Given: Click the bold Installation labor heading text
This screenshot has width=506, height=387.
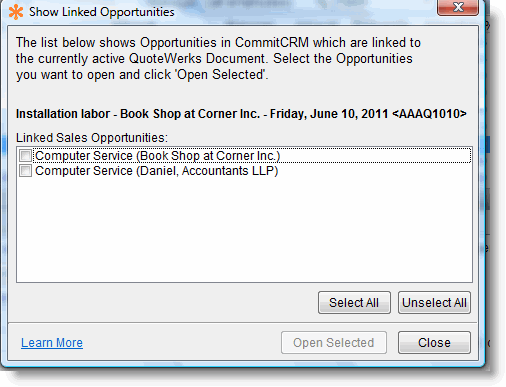Looking at the screenshot, I should (63, 114).
